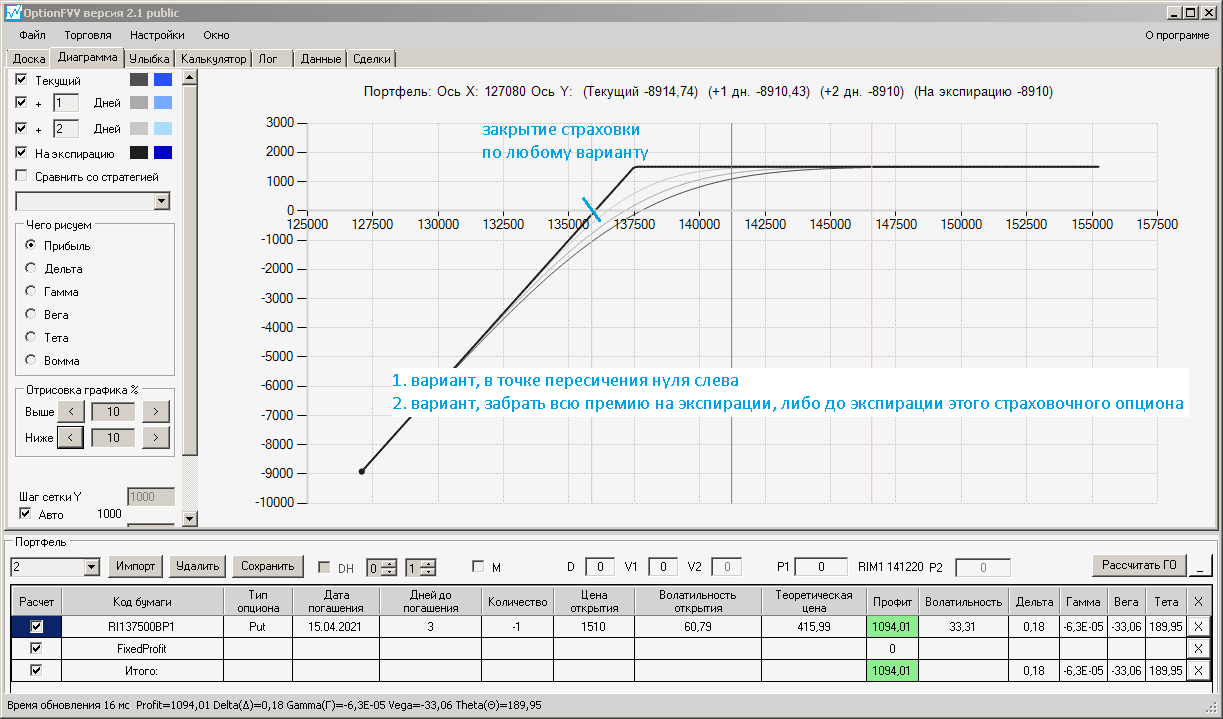Click the X header above the row delete buttons
Image resolution: width=1223 pixels, height=719 pixels.
click(x=1199, y=602)
